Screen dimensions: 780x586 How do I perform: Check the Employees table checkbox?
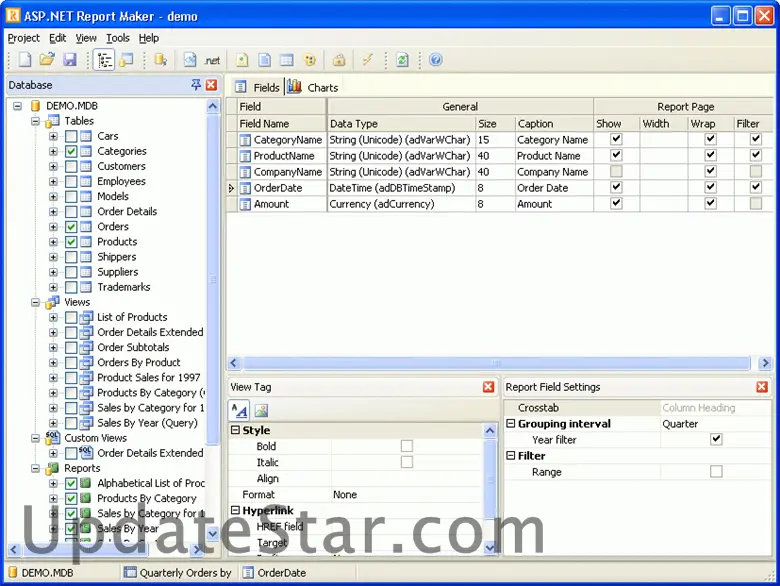tap(71, 182)
